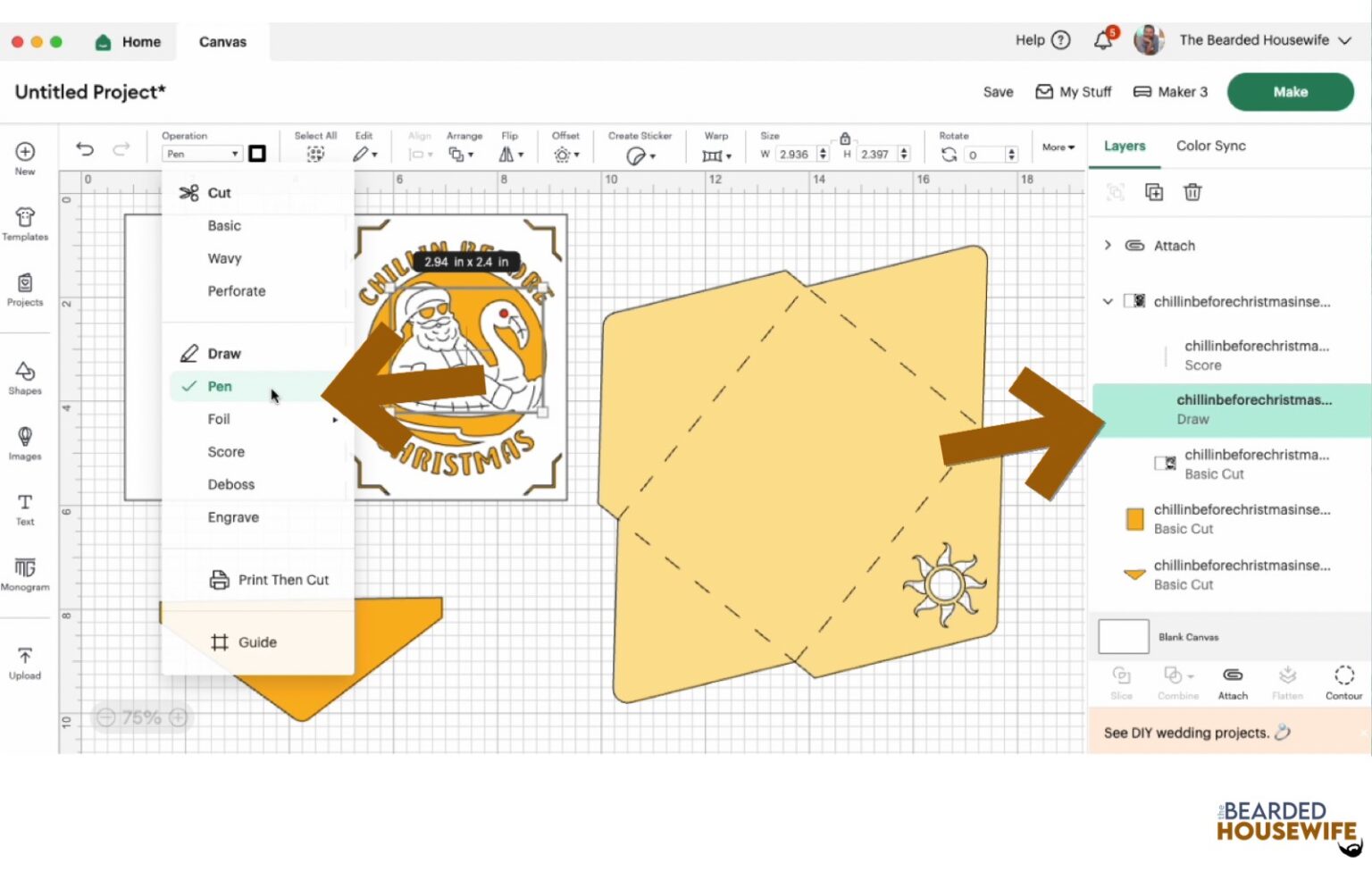Open the Operation dropdown showing Pen

tap(202, 154)
